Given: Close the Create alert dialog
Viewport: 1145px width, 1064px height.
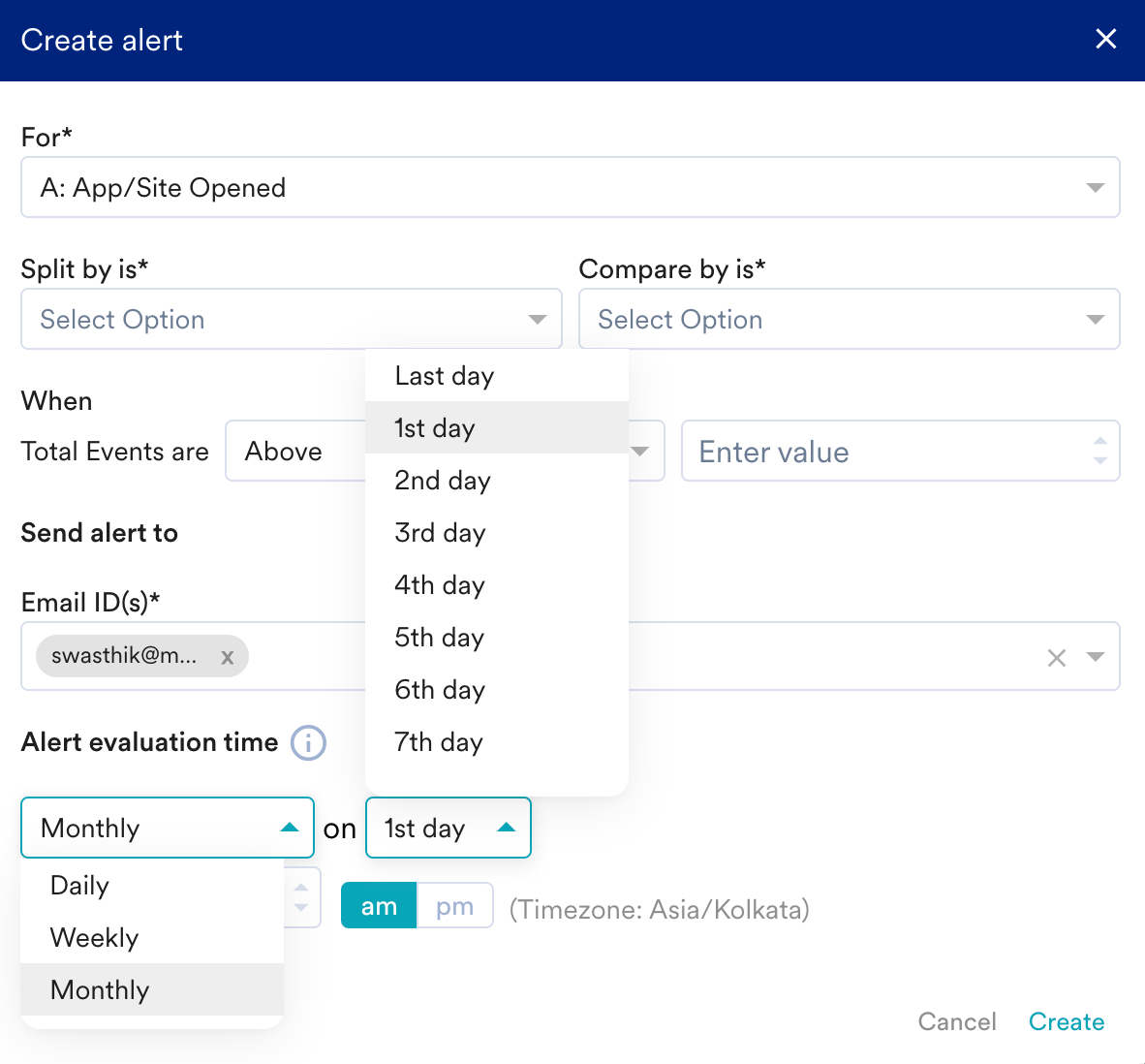Looking at the screenshot, I should [x=1105, y=39].
